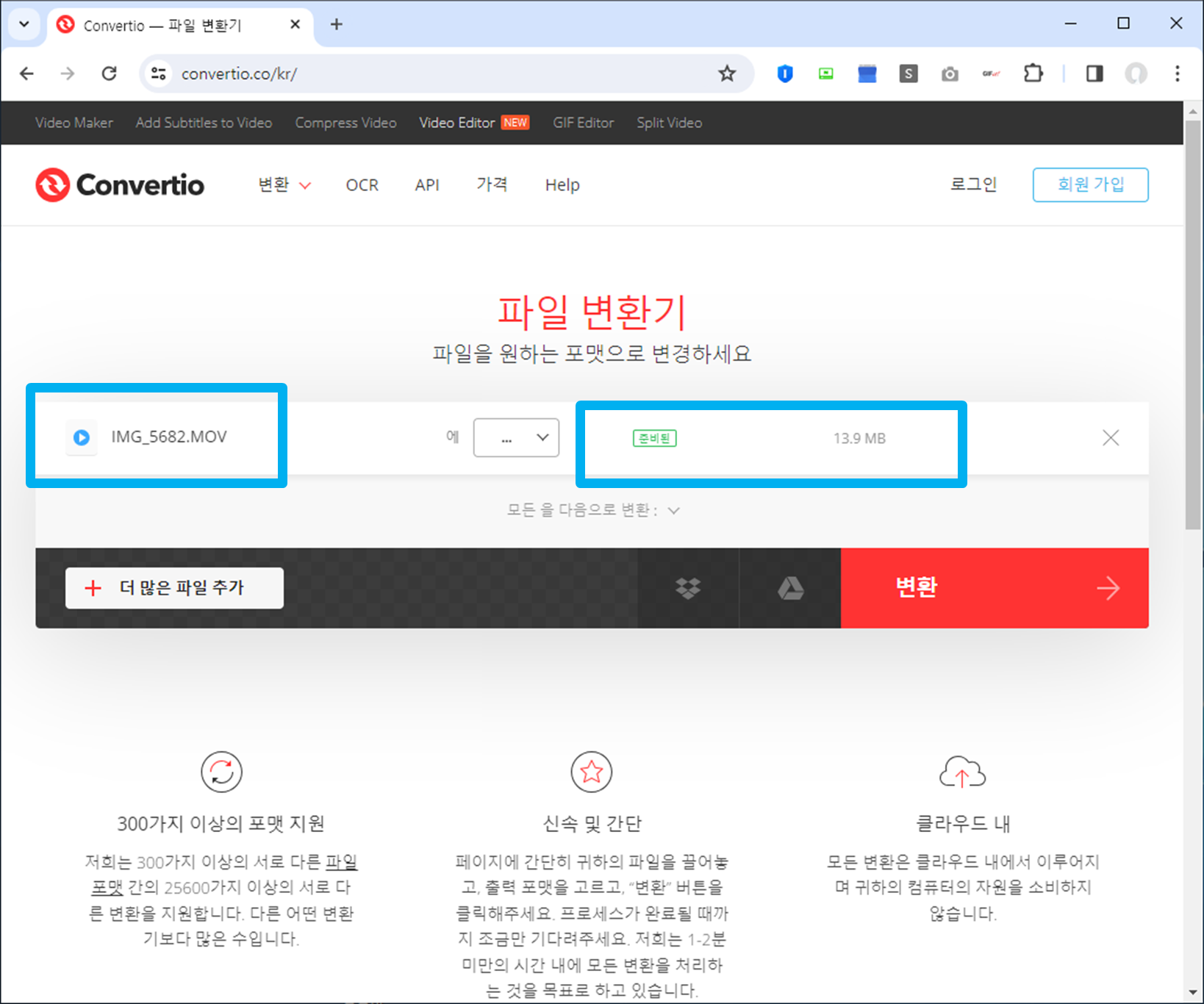The image size is (1204, 1004).
Task: Open the browser extensions puzzle icon
Action: pos(1033,73)
